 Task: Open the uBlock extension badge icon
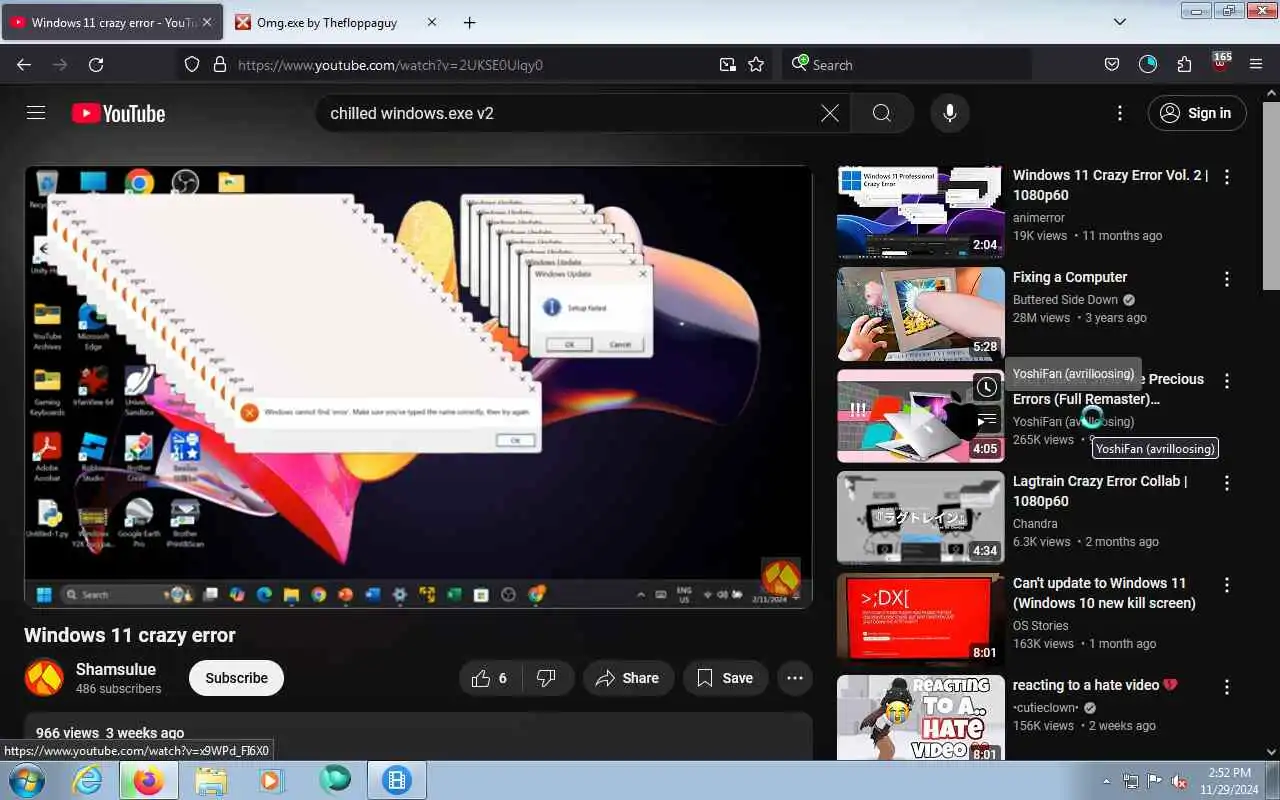coord(1220,62)
